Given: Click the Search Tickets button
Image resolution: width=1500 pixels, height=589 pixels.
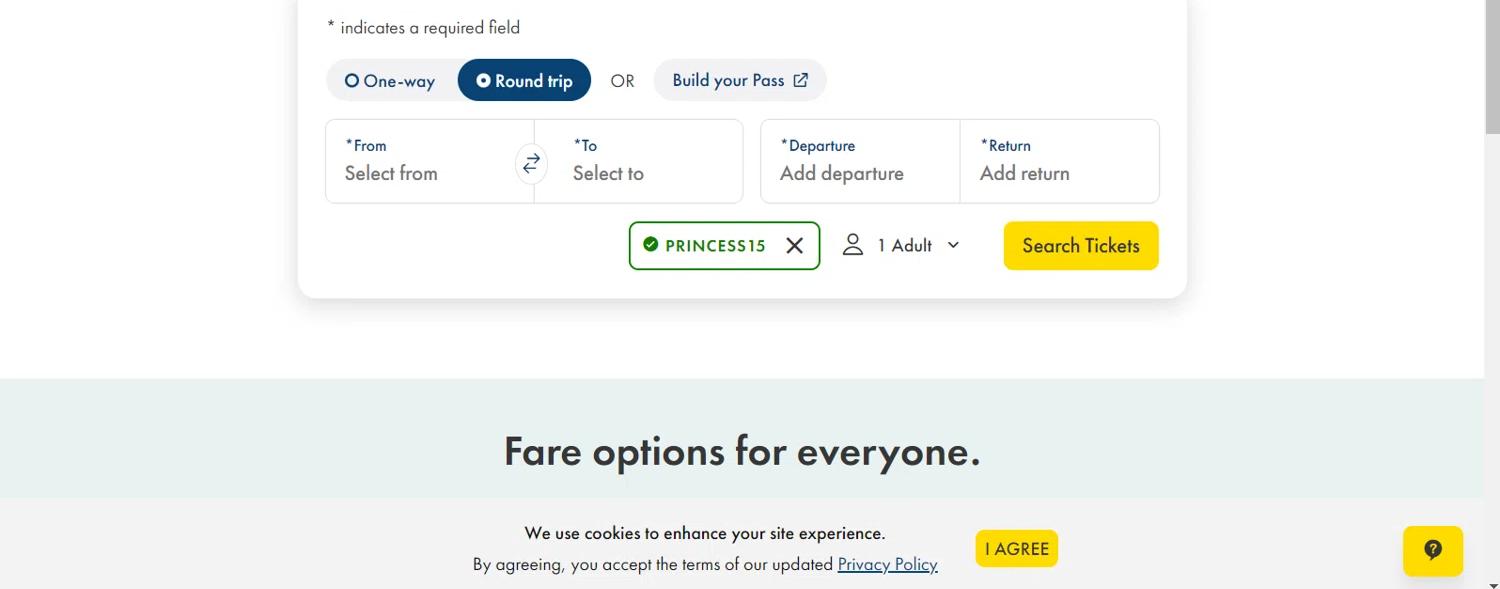Looking at the screenshot, I should coord(1081,246).
